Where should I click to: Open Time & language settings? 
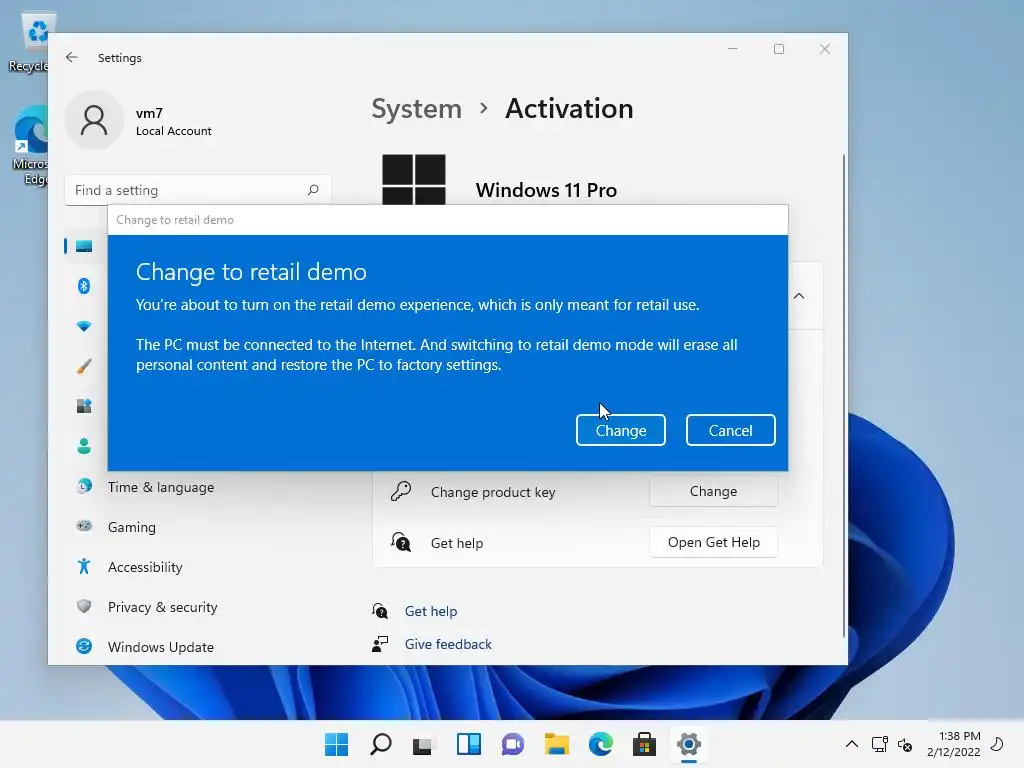[161, 487]
